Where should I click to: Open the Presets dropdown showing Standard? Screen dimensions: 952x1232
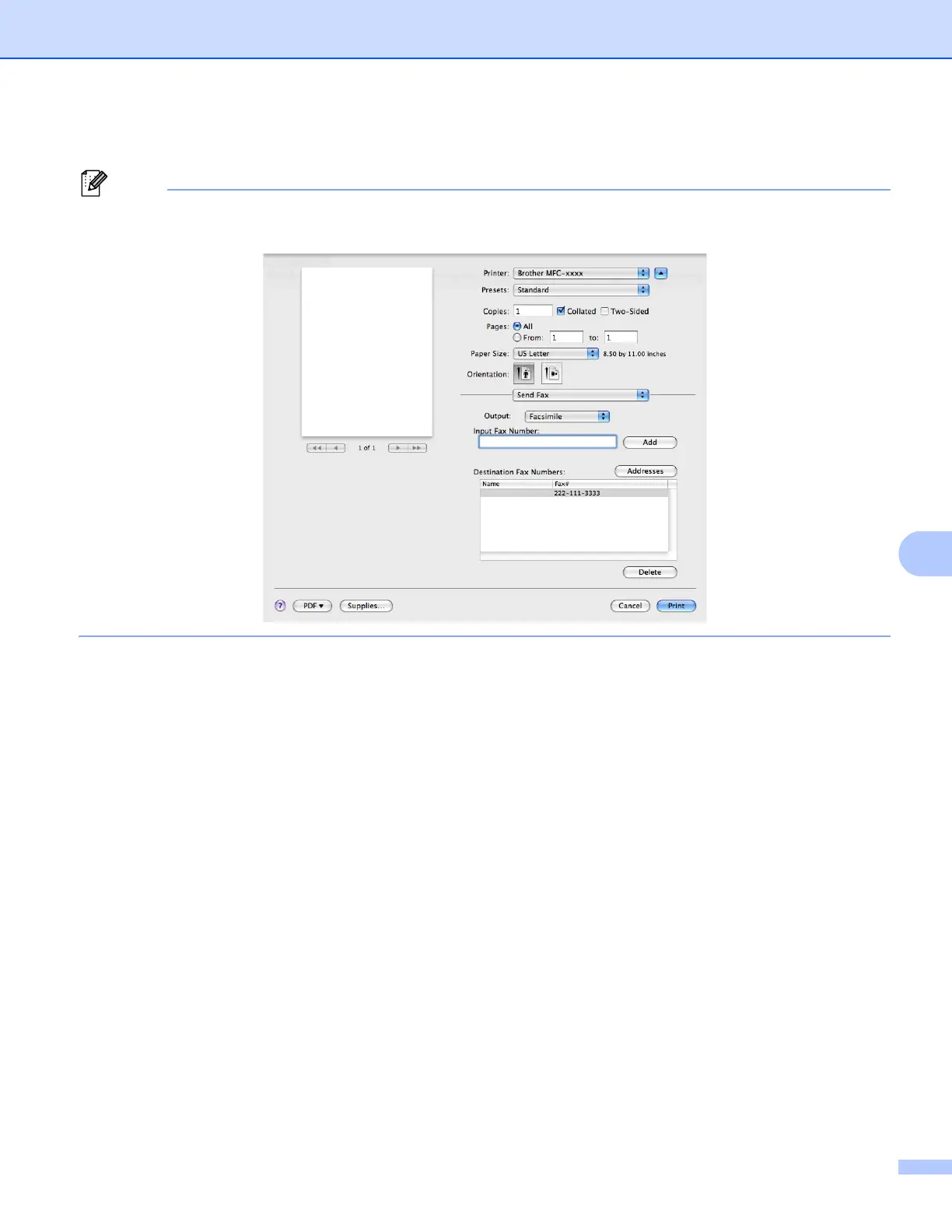[x=581, y=290]
